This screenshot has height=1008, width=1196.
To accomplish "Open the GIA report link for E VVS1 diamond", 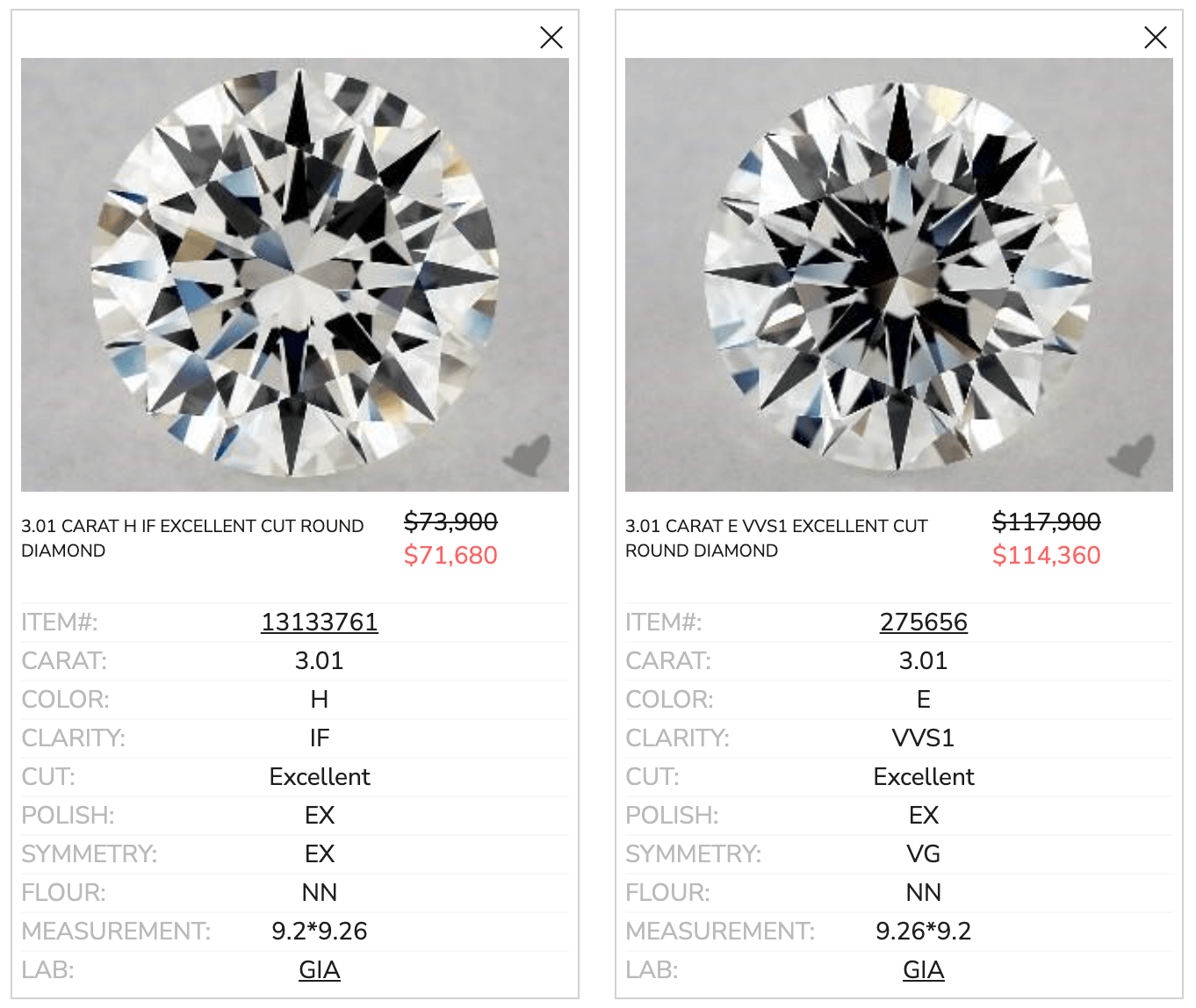I will [924, 970].
